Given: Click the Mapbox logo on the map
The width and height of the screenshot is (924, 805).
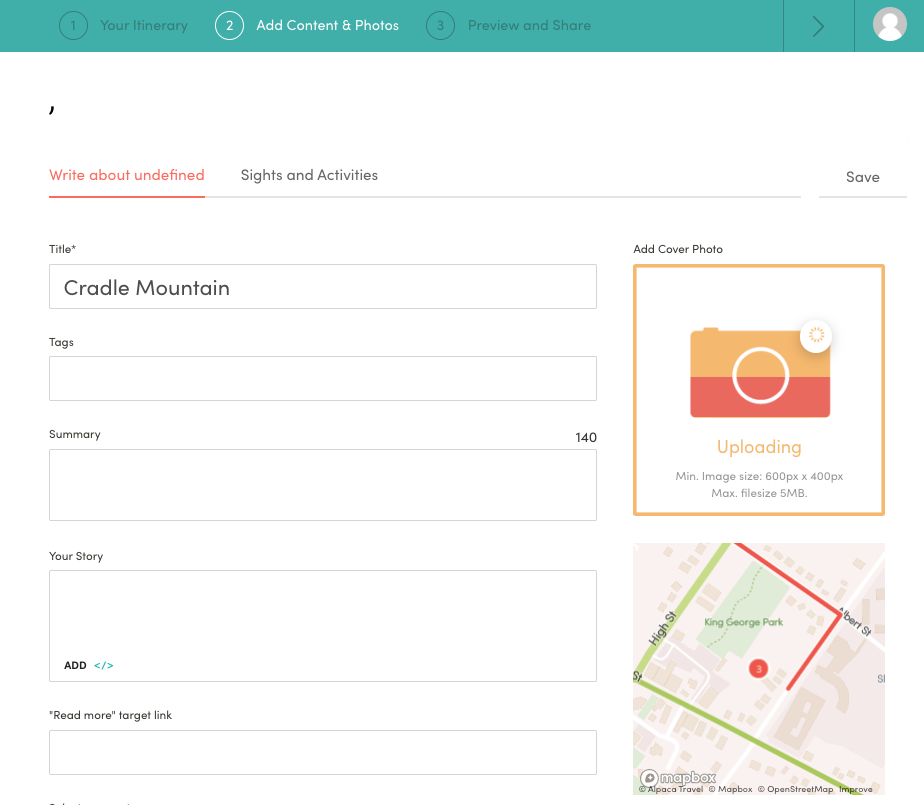Looking at the screenshot, I should (679, 777).
